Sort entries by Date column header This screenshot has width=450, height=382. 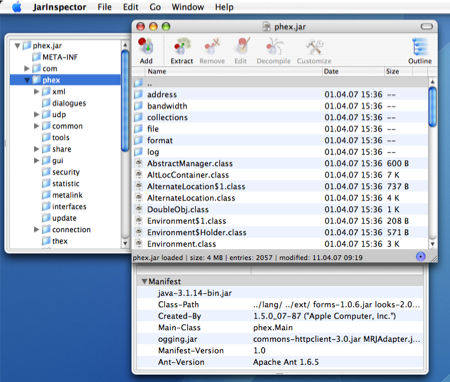click(353, 71)
